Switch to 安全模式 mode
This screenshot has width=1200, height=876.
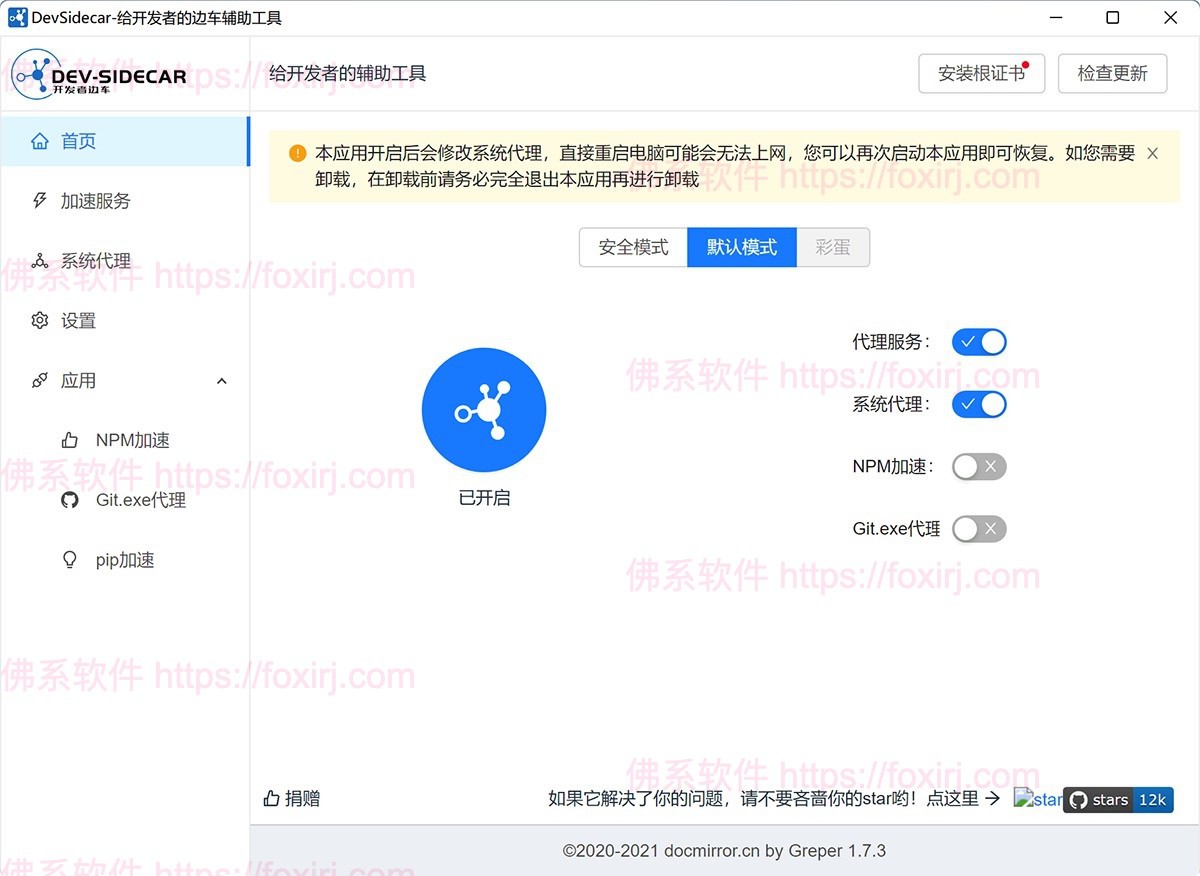click(x=633, y=247)
